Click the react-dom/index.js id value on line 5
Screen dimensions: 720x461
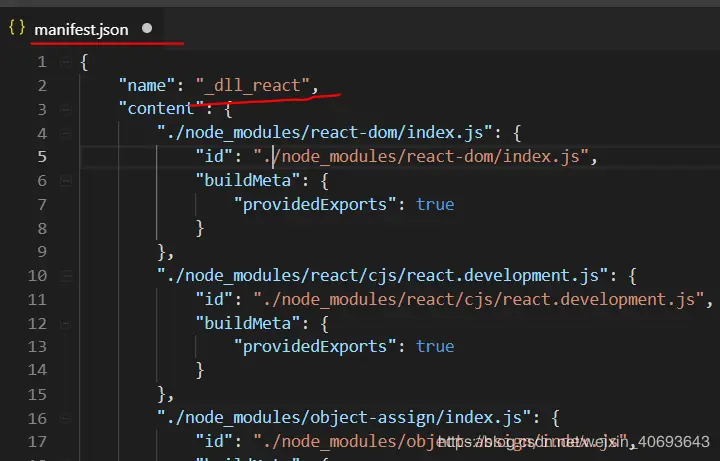pyautogui.click(x=422, y=157)
